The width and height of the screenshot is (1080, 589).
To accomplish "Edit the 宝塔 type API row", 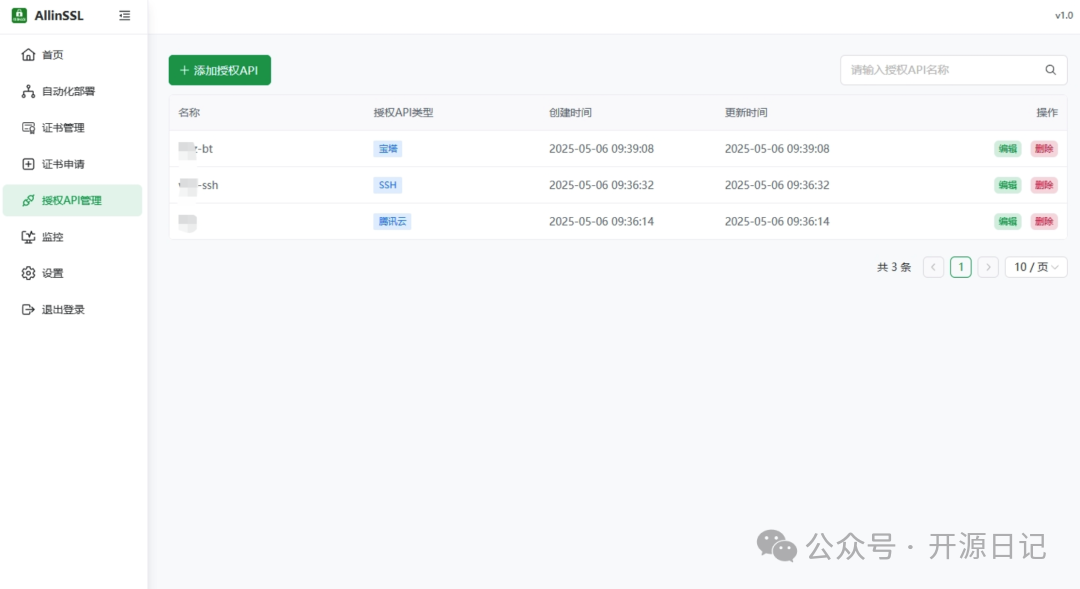I will pyautogui.click(x=1007, y=149).
